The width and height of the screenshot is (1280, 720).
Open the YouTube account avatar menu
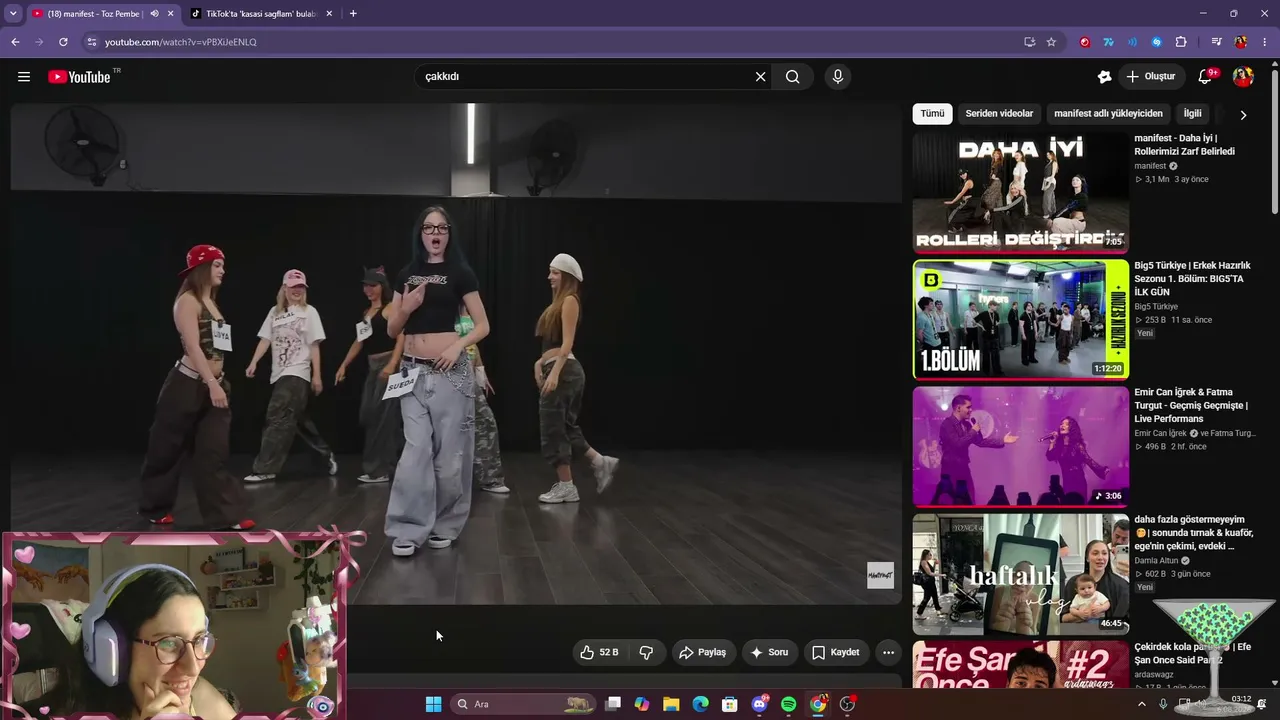click(1243, 77)
